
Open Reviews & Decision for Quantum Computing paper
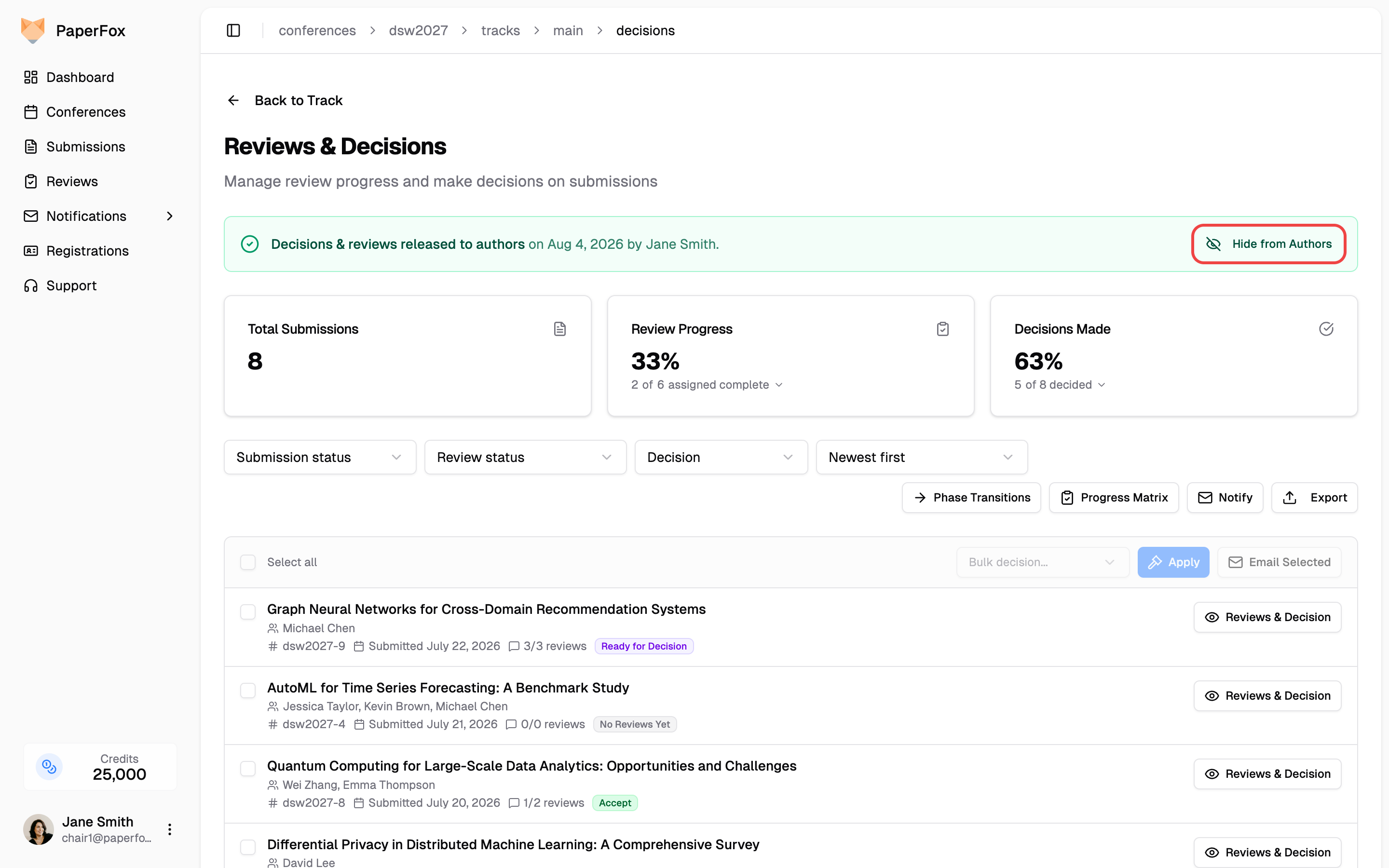point(1267,774)
